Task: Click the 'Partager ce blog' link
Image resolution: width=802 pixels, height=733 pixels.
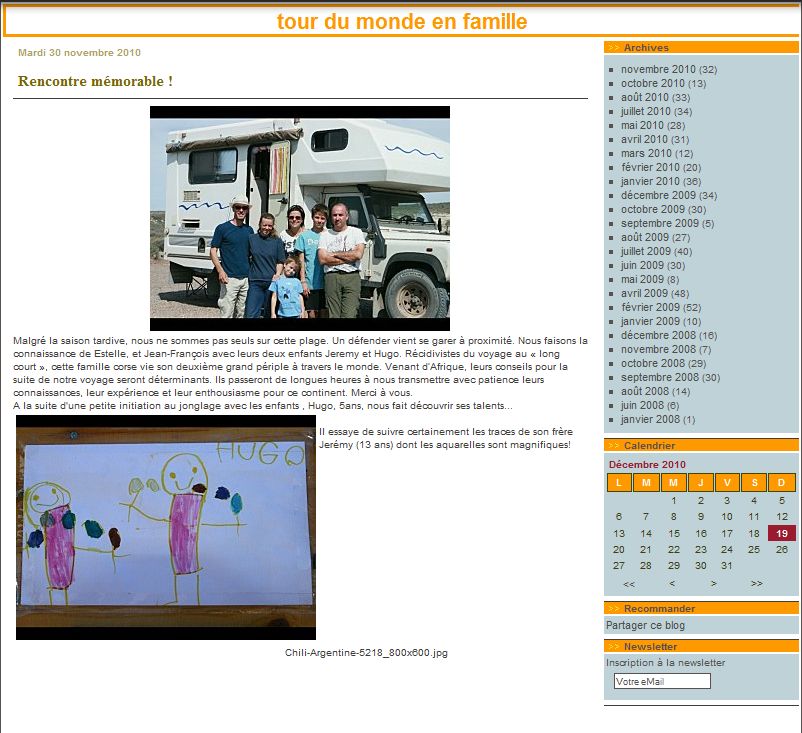Action: [645, 626]
